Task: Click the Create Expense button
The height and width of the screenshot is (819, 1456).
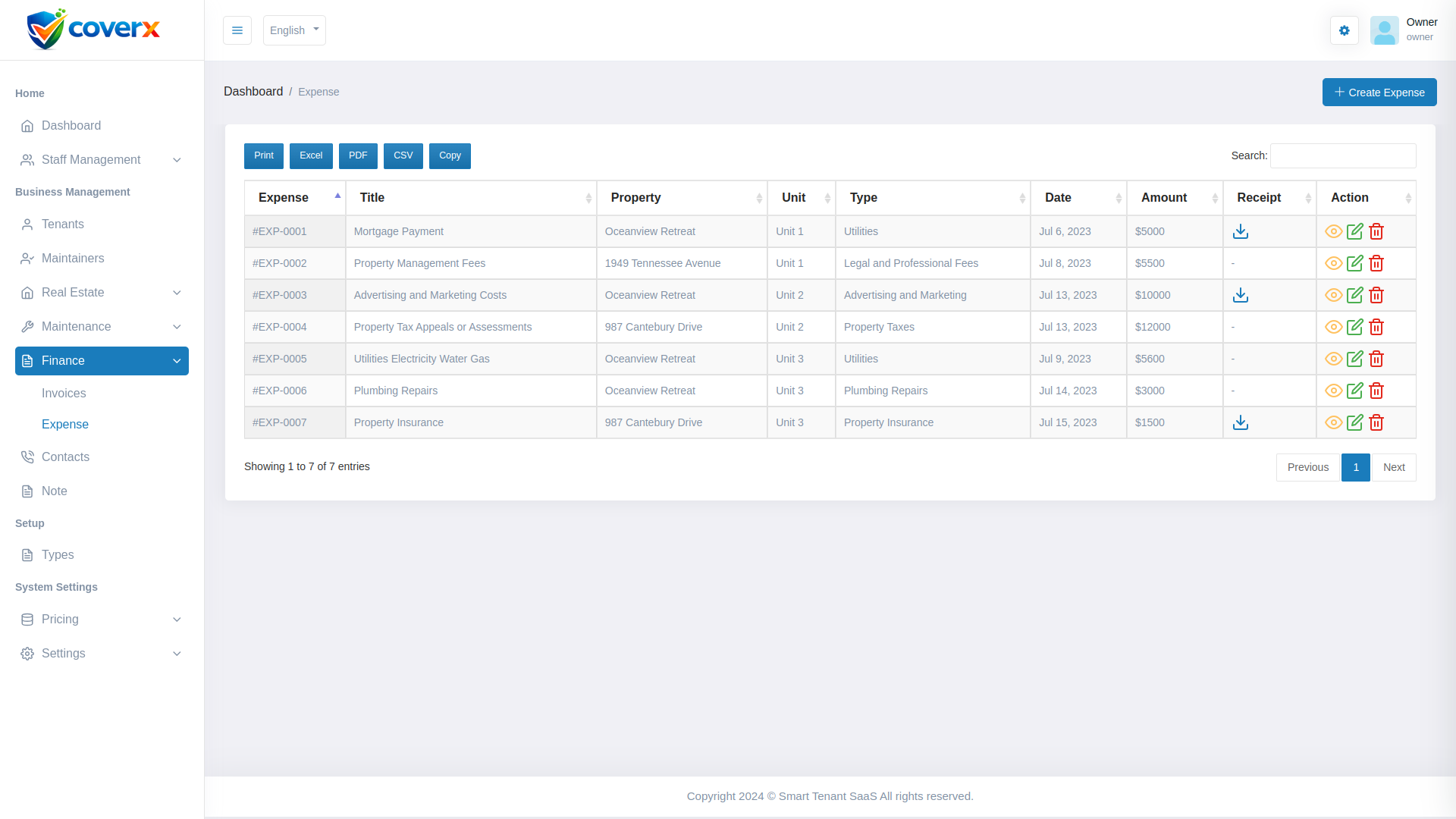Action: tap(1379, 93)
